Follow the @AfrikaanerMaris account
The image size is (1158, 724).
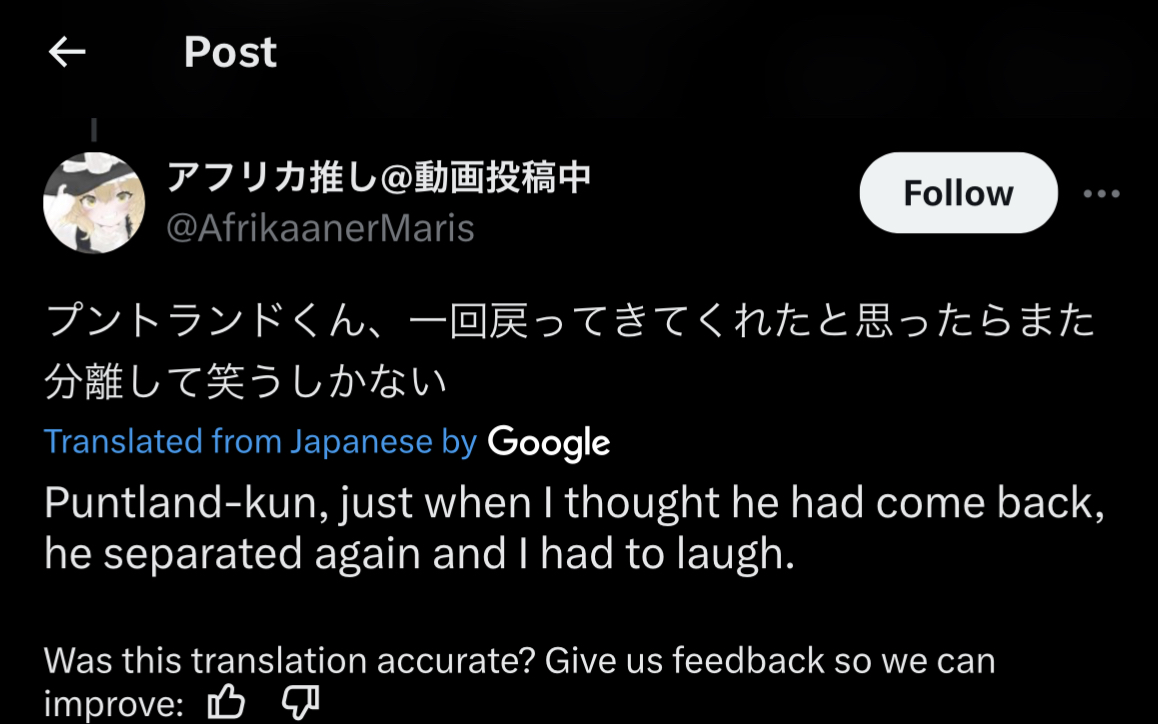pos(959,193)
